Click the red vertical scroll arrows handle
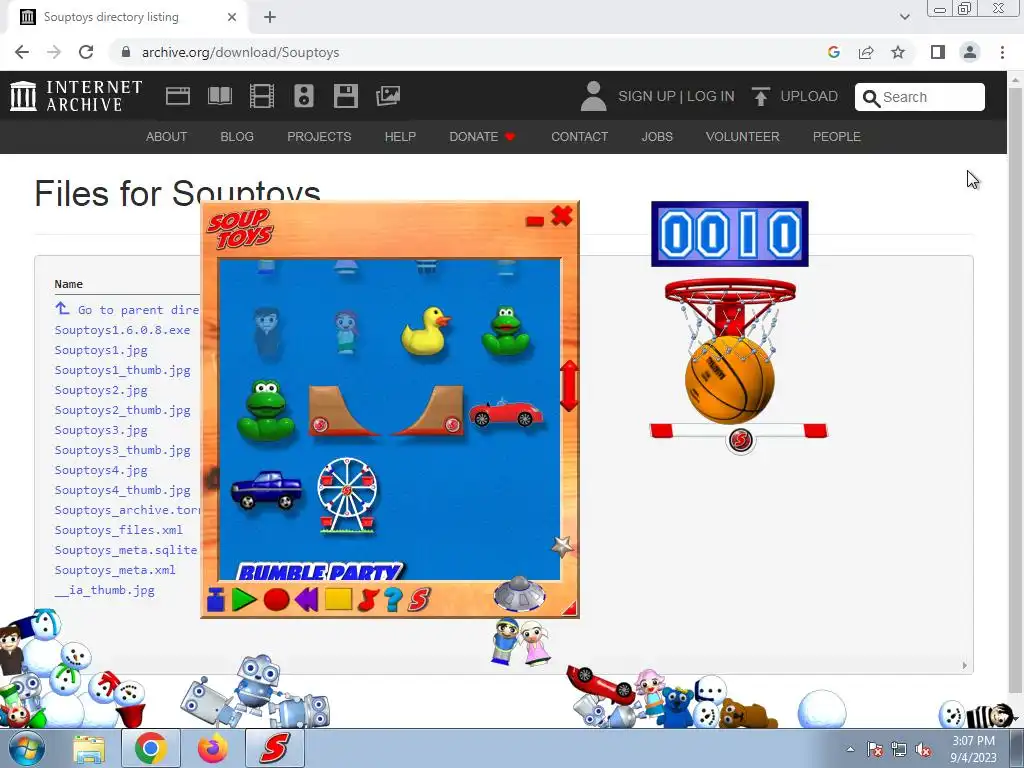 tap(569, 385)
